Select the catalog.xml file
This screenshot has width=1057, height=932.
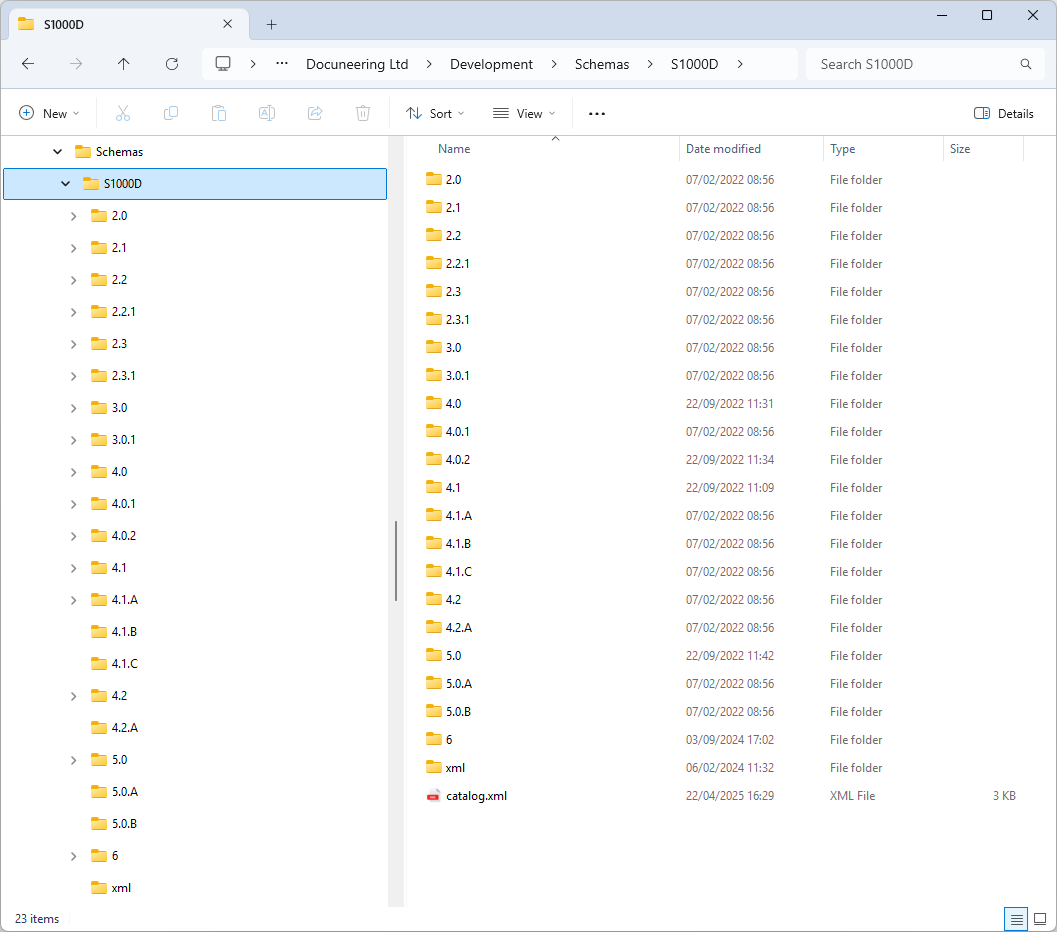pos(476,796)
